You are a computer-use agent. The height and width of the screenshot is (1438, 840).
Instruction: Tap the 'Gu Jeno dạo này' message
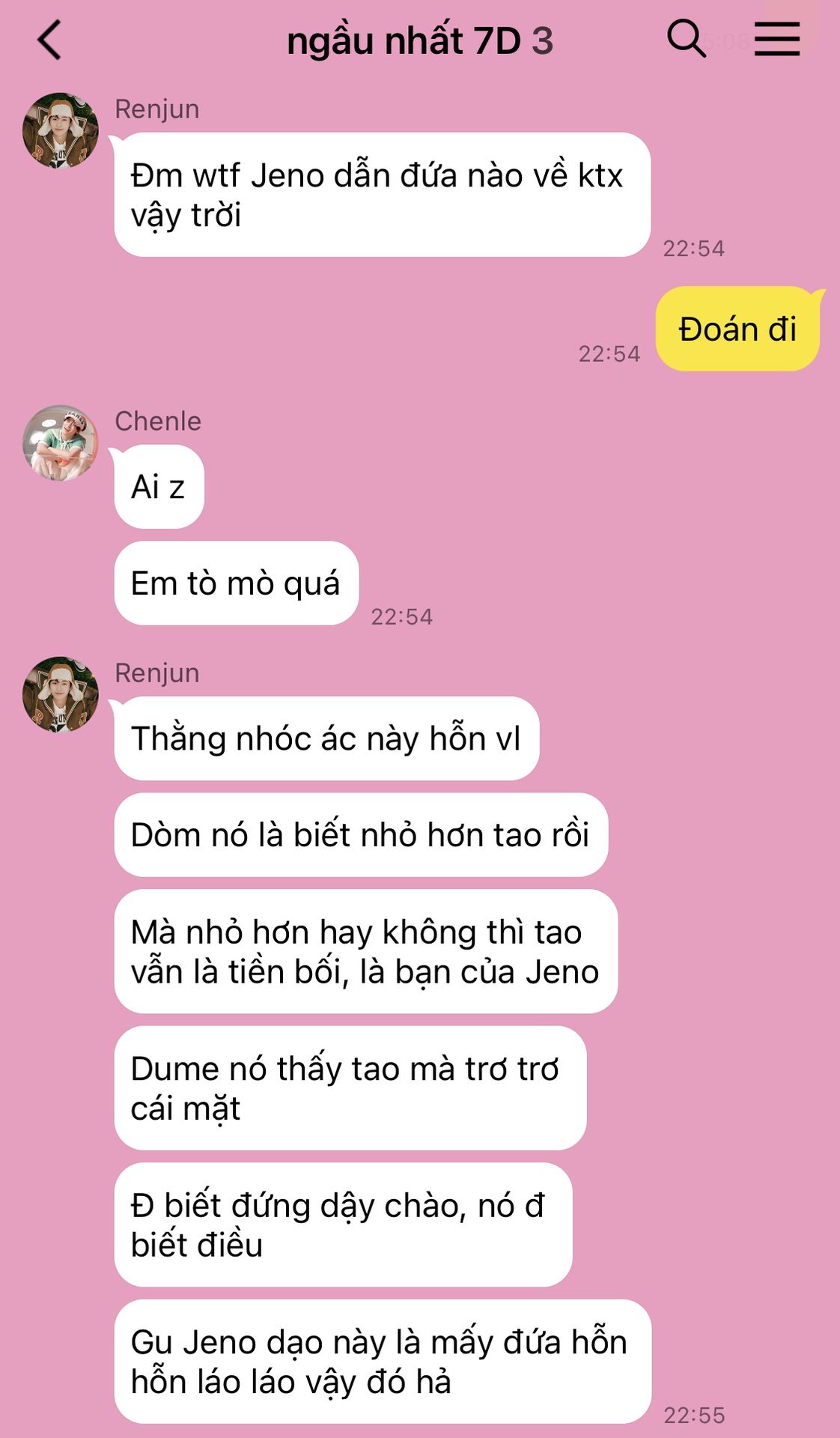click(383, 1362)
